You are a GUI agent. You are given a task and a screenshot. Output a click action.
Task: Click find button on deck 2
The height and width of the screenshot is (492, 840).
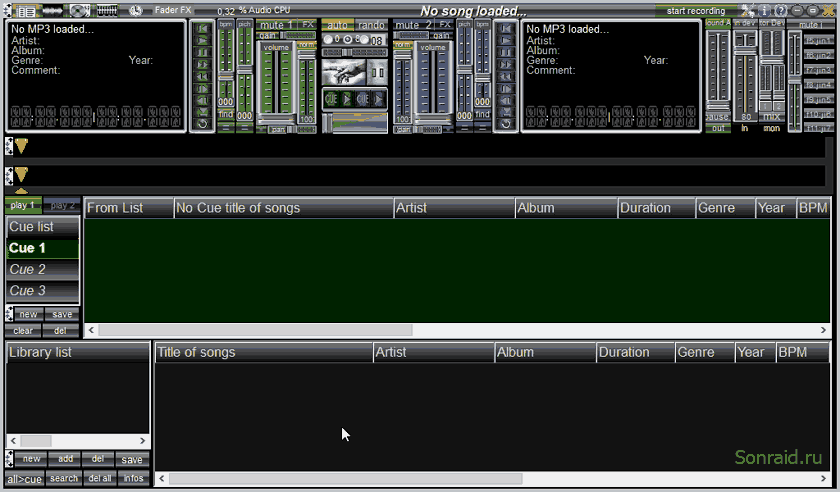click(x=482, y=115)
